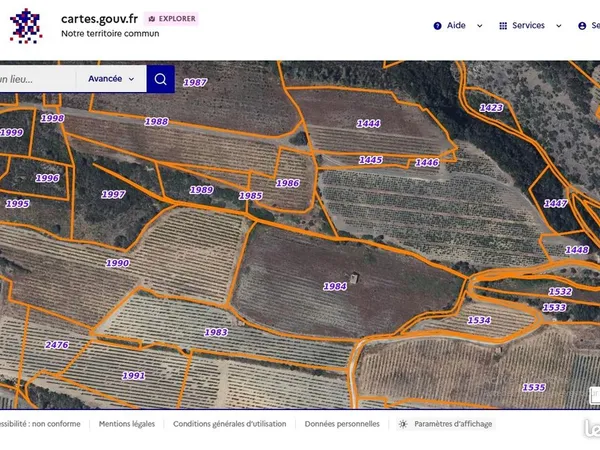
Task: Open the Avancée search dropdown
Action: 111,79
